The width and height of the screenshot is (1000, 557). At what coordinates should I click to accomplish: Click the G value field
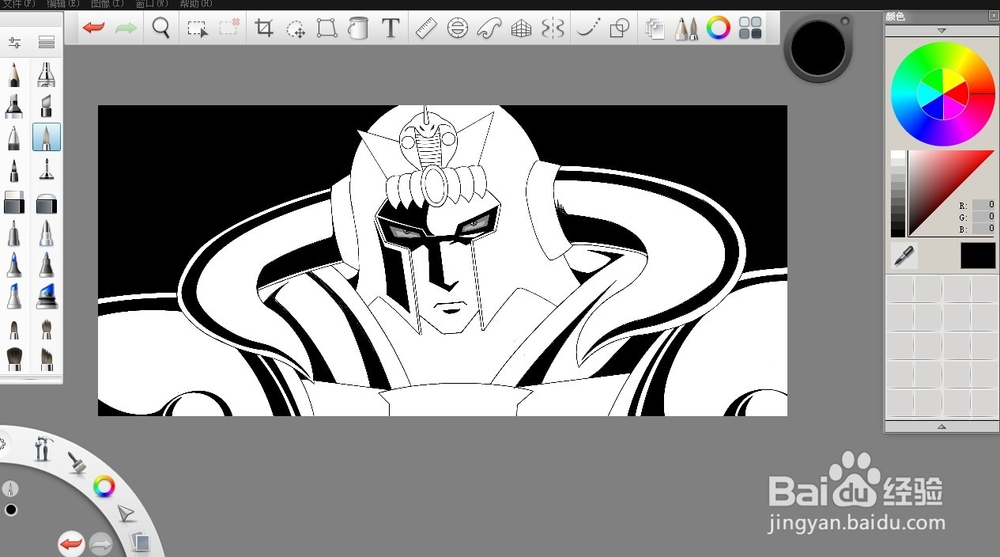[983, 217]
